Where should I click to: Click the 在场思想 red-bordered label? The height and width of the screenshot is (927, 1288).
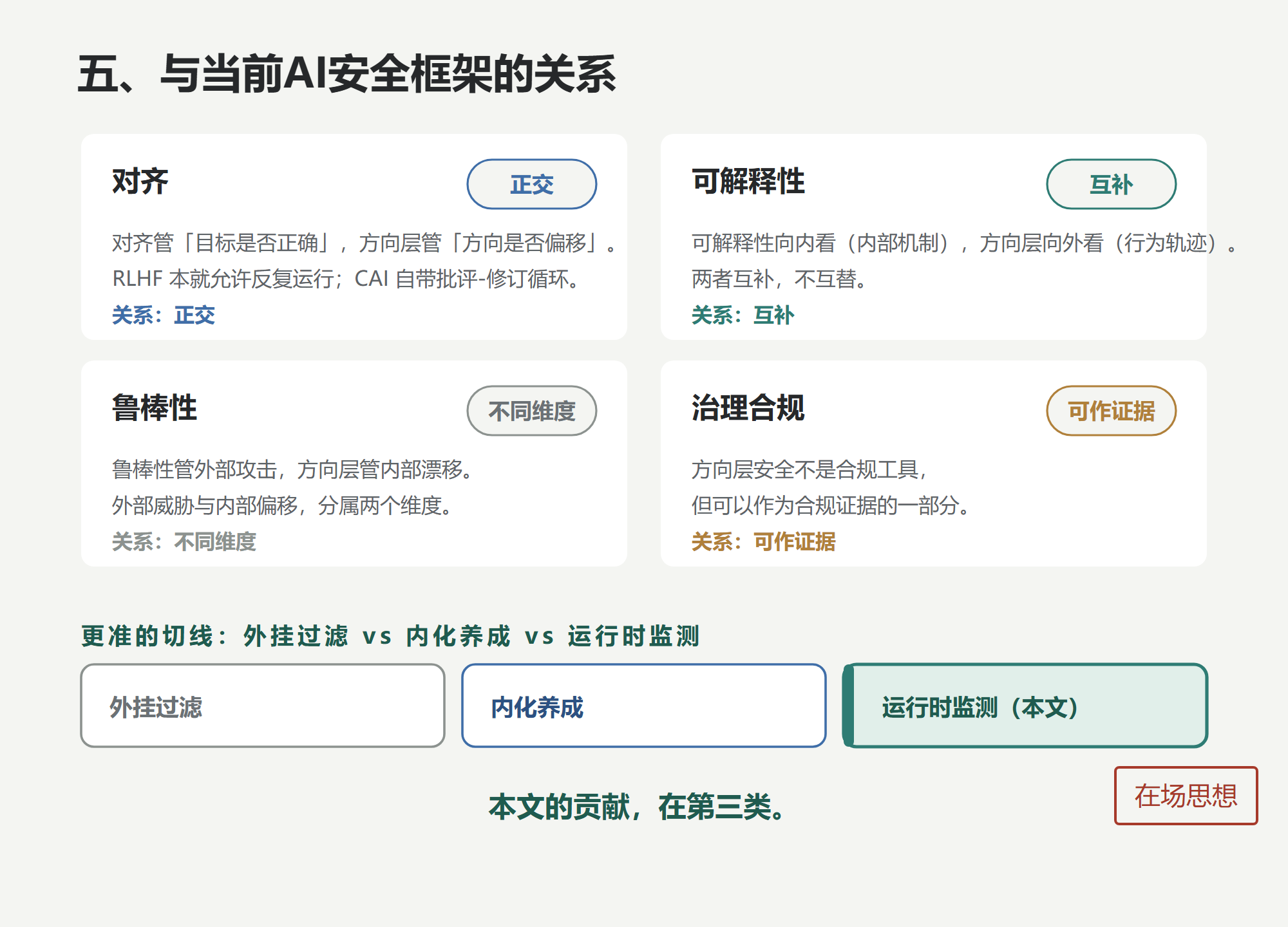tap(1186, 796)
